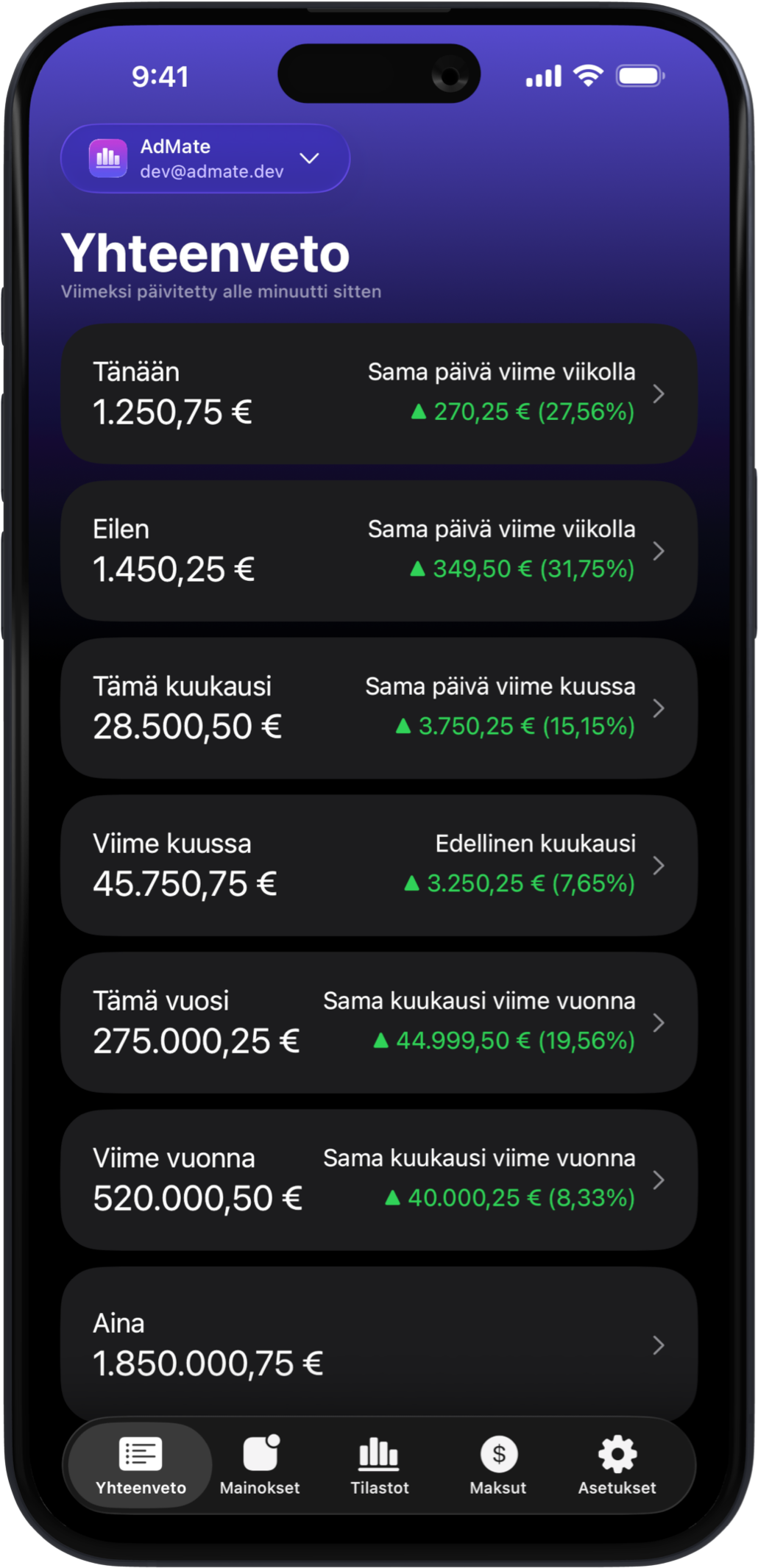Viewport: 758px width, 1568px height.
Task: Expand Viime kuussa chevron arrow
Action: point(659,866)
